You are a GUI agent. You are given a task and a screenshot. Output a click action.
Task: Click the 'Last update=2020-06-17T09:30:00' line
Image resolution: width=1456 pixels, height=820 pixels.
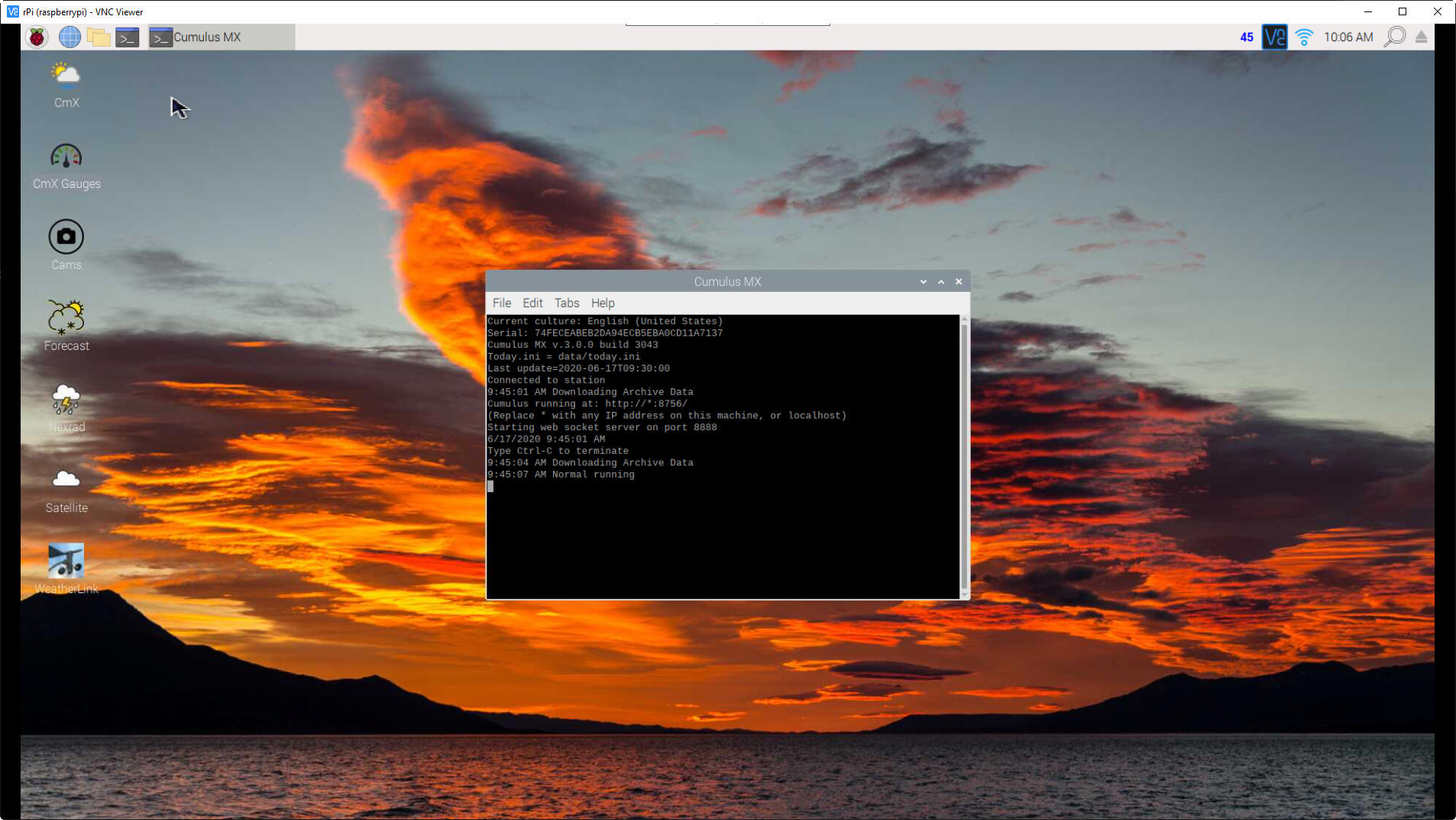[578, 368]
